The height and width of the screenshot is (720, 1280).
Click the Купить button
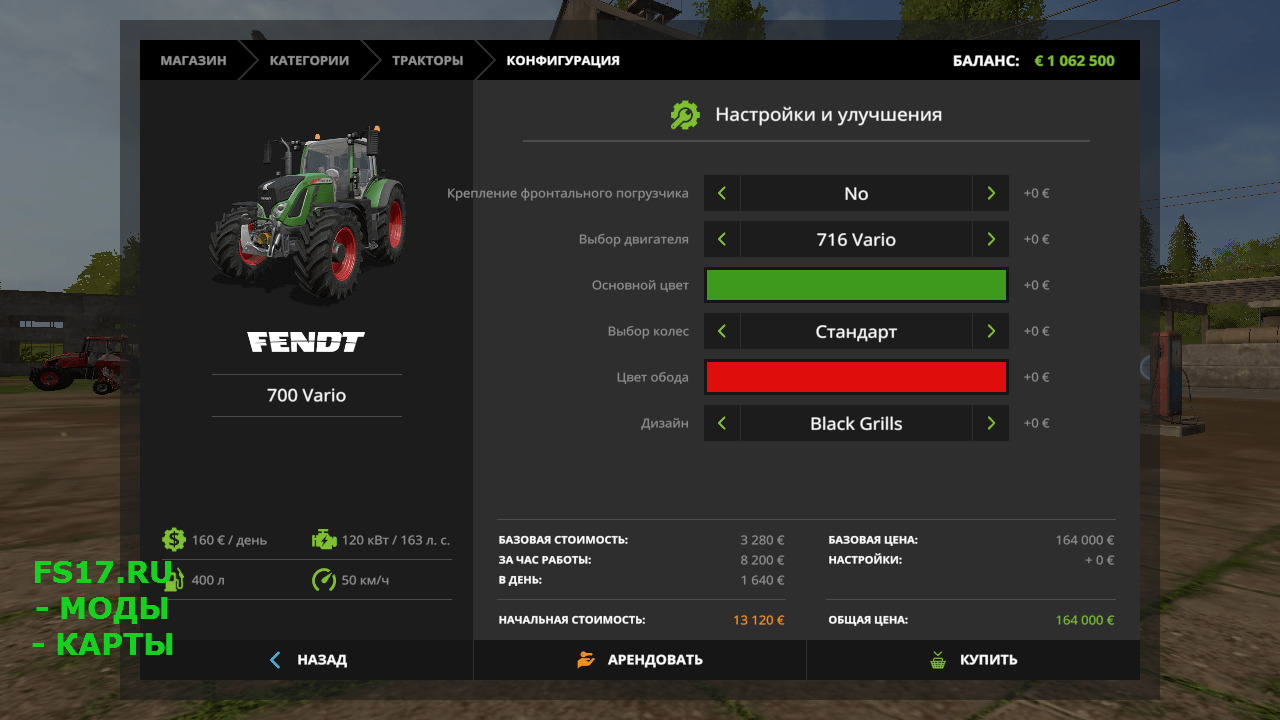973,660
